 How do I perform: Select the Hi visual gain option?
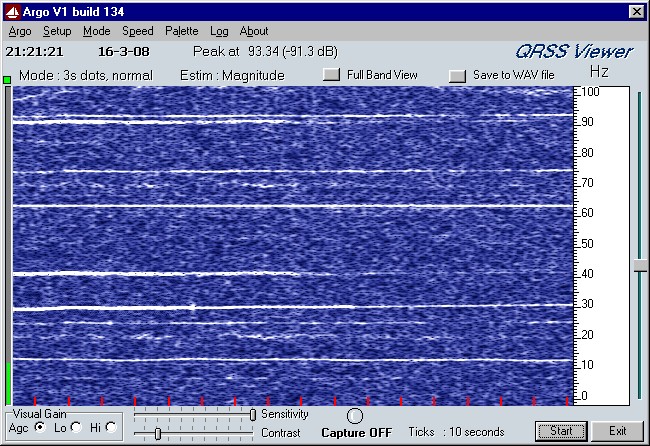coord(111,427)
